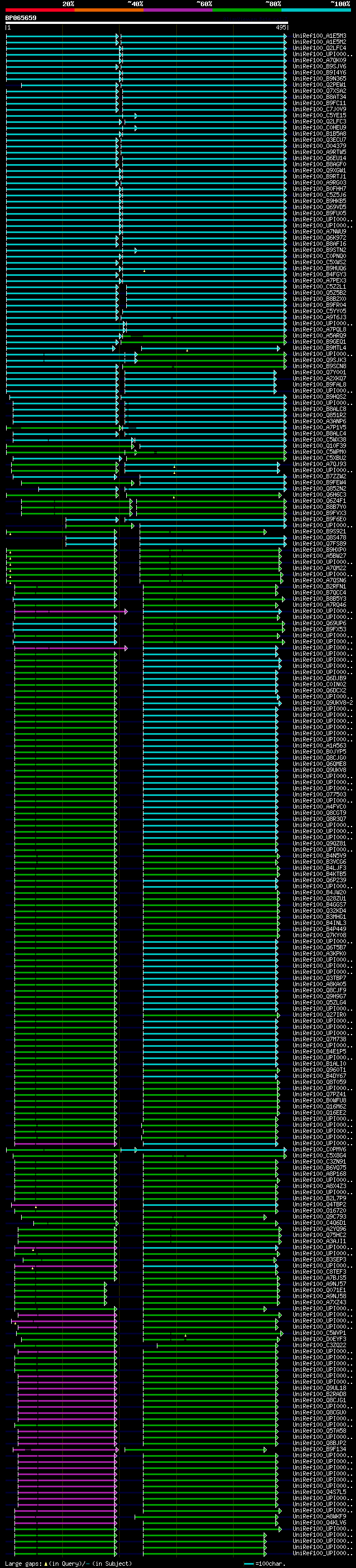The width and height of the screenshot is (356, 1568).
Task: Click the alignment bar for UniRef100_A1E5M3
Action: [x=146, y=36]
